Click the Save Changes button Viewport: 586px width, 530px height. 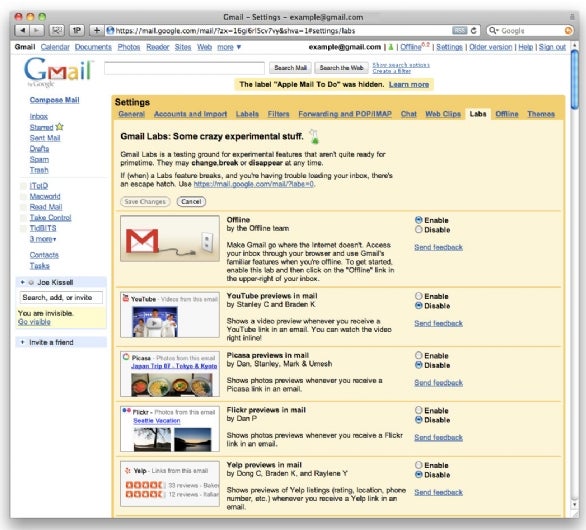[145, 202]
